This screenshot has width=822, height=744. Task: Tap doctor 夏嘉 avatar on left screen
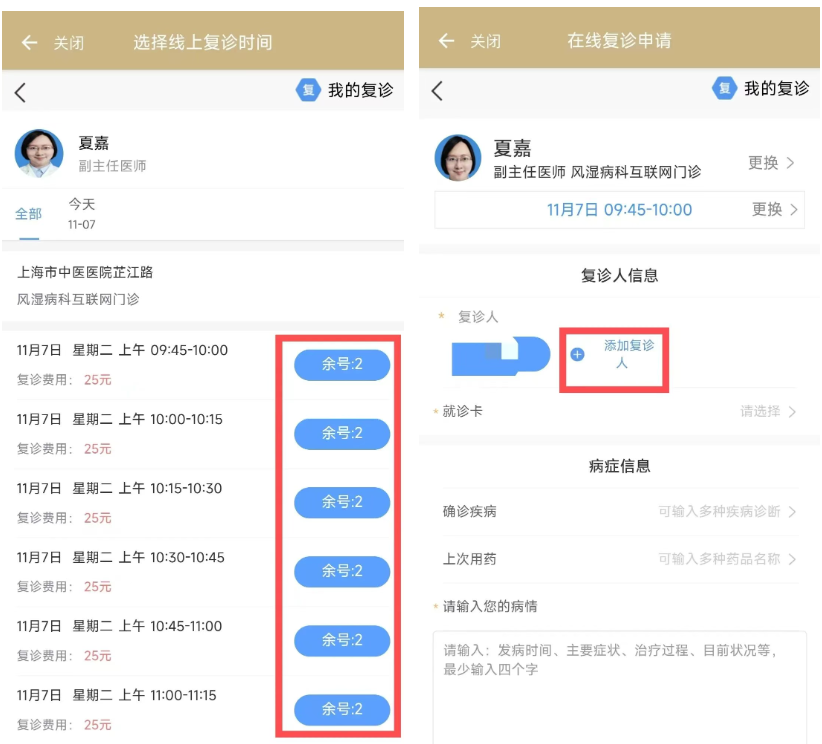(x=39, y=154)
